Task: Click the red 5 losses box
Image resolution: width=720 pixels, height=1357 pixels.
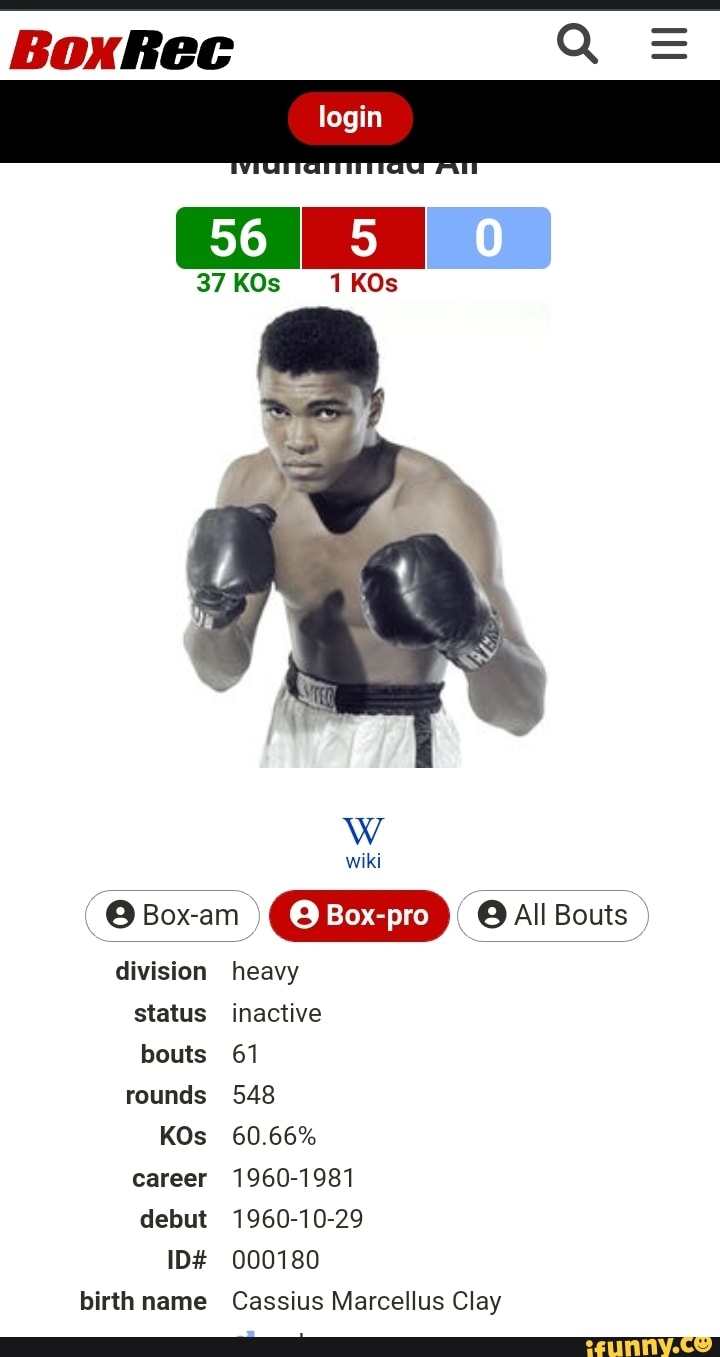Action: (363, 238)
